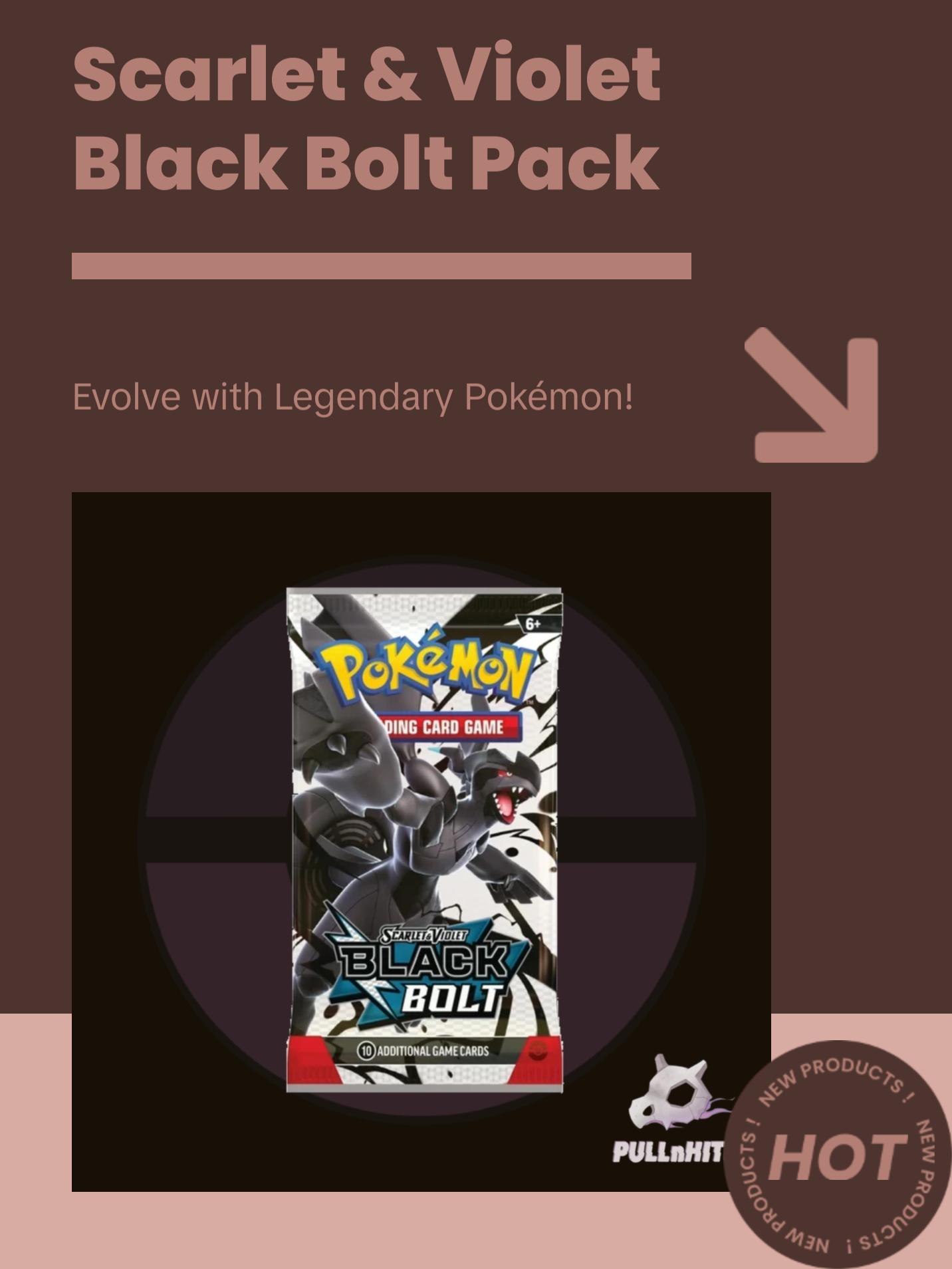The image size is (952, 1269).
Task: Tap the HOT new products badge
Action: click(837, 1154)
